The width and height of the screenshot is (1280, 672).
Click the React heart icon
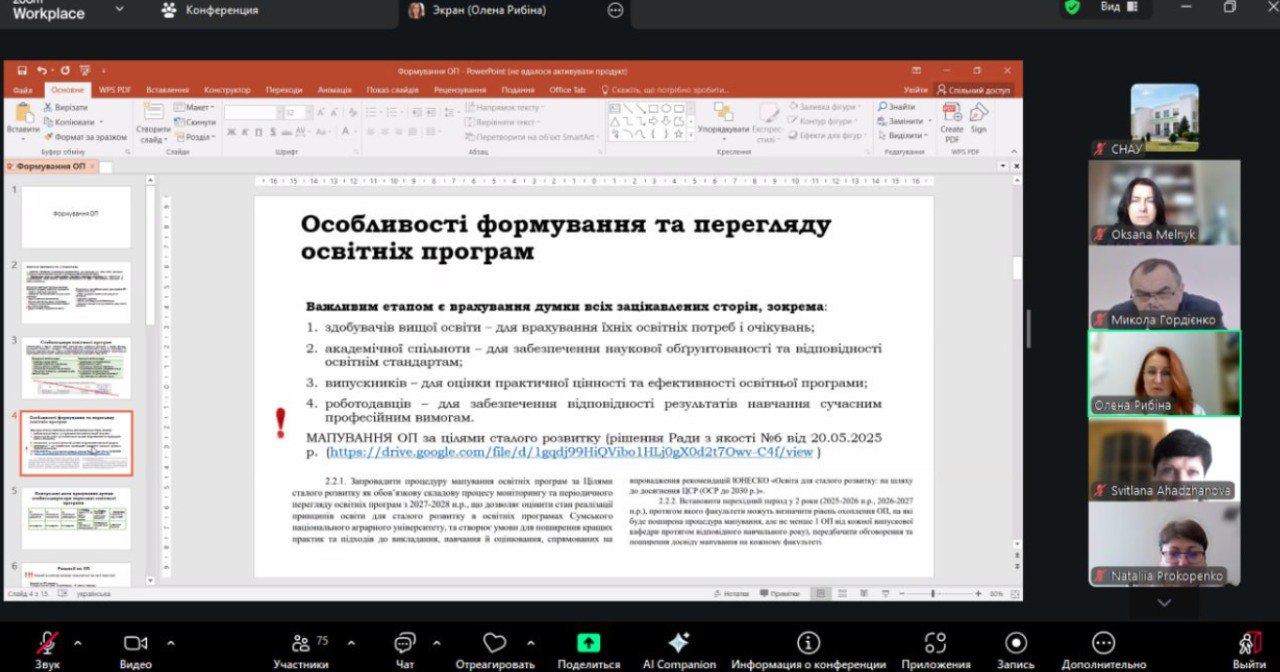tap(494, 643)
